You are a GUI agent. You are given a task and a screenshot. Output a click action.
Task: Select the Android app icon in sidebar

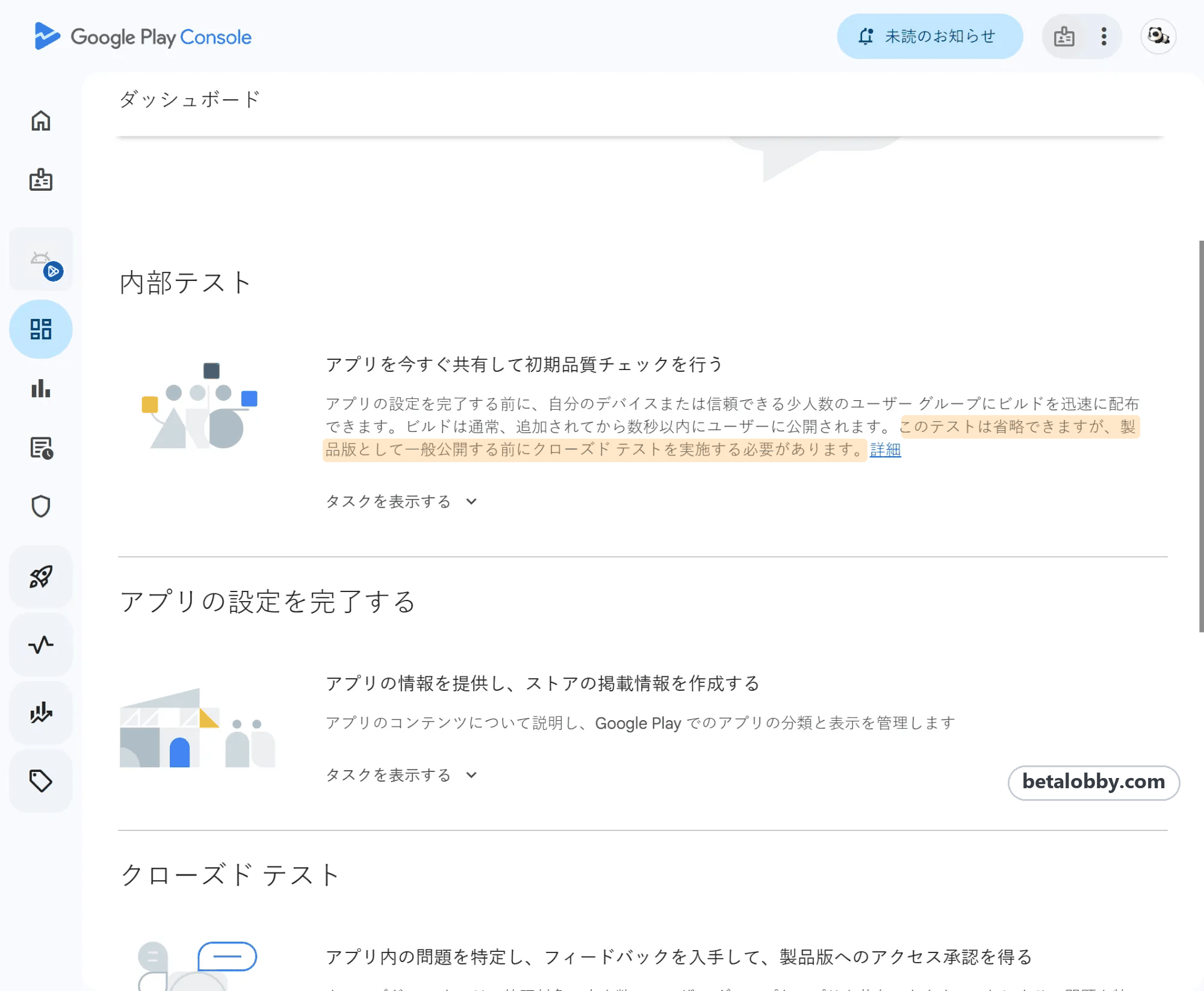[41, 259]
